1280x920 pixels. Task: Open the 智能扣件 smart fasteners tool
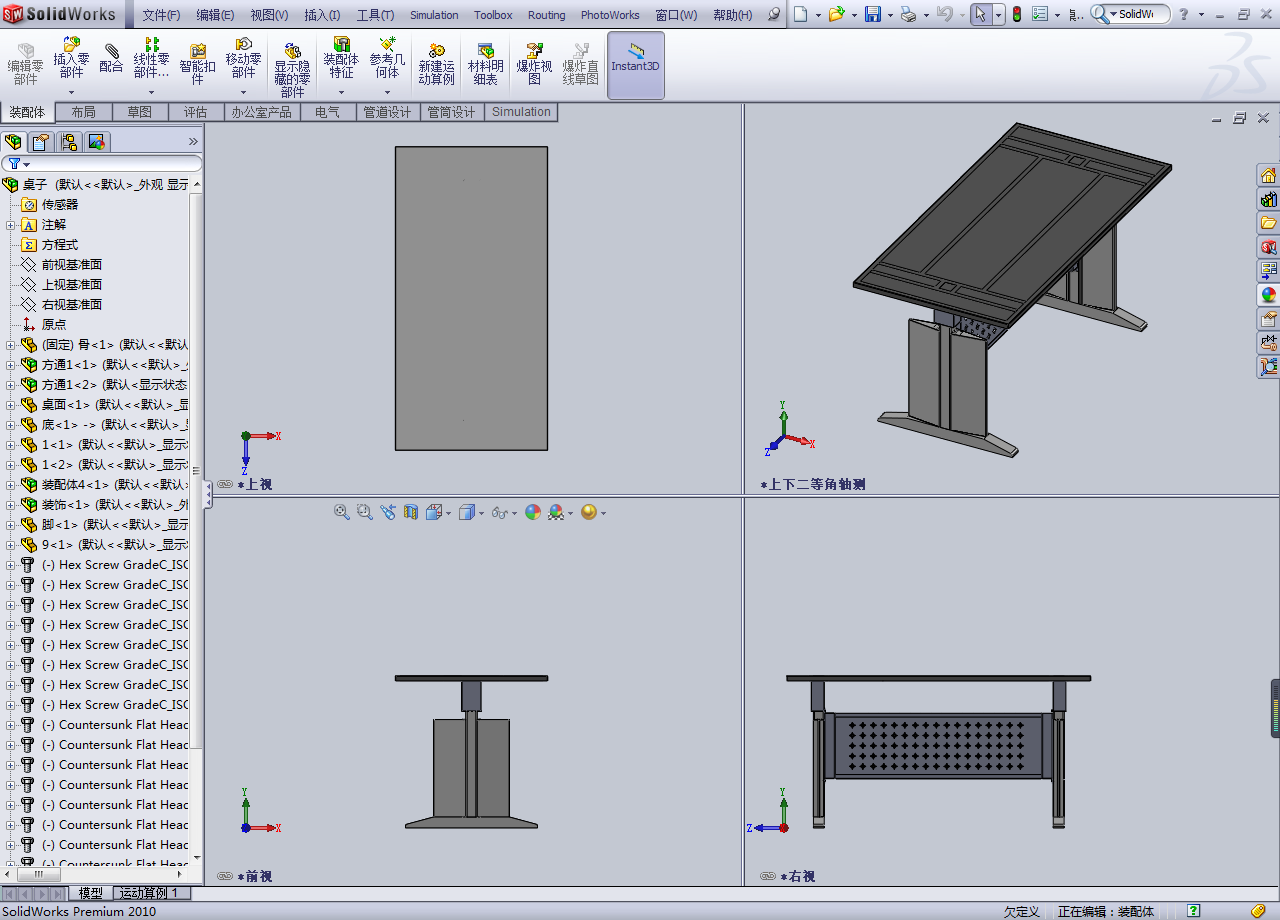pos(198,64)
